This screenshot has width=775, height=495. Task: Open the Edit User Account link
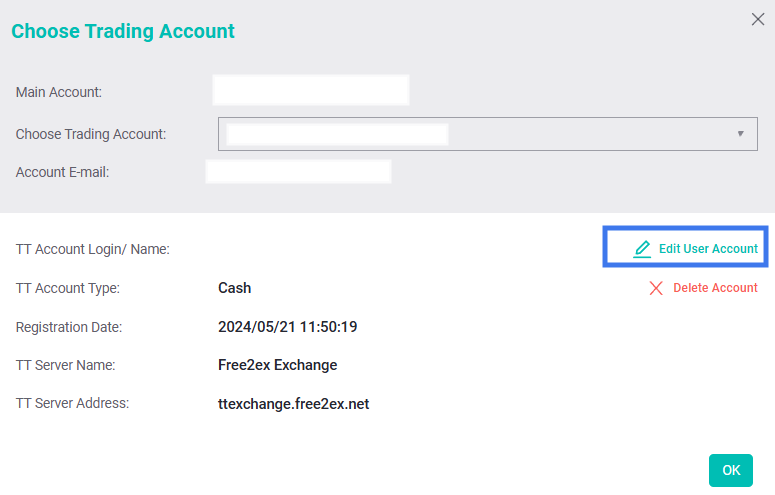point(707,249)
